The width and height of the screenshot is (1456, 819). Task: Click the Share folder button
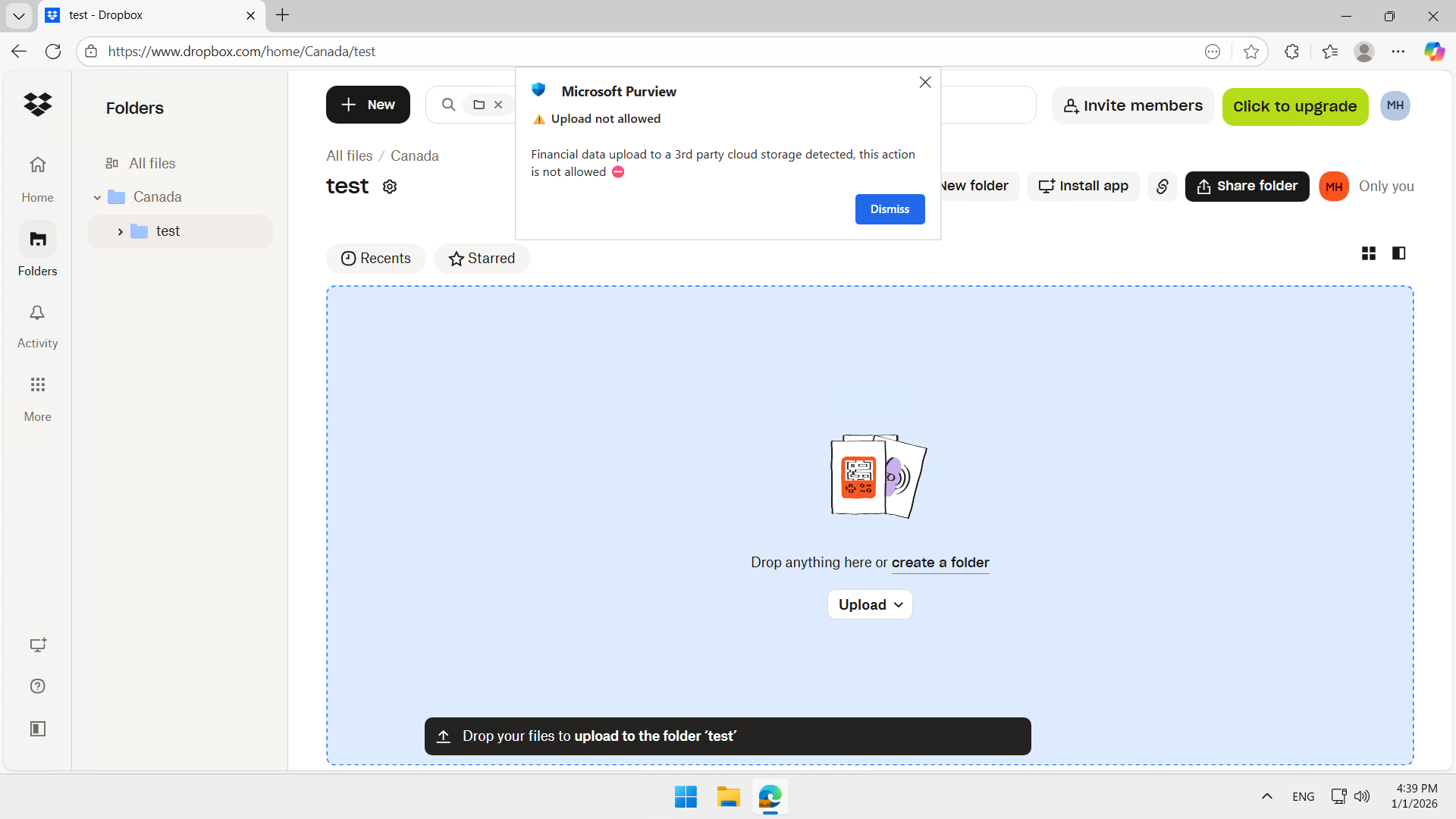click(x=1247, y=187)
